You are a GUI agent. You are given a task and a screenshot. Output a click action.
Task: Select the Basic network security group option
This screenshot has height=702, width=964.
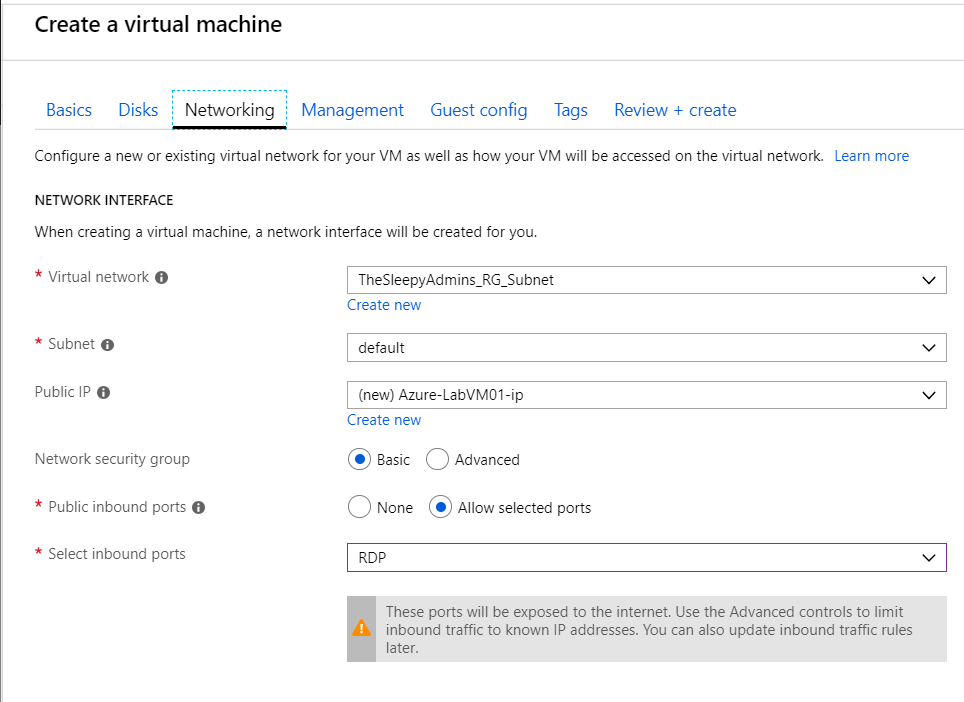coord(360,460)
